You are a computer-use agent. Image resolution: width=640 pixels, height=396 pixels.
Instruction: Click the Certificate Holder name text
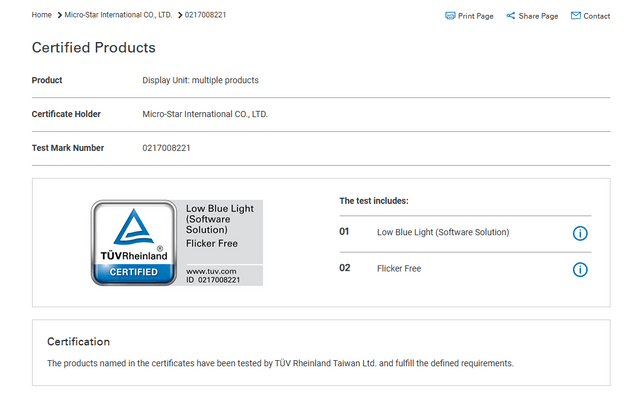click(205, 114)
